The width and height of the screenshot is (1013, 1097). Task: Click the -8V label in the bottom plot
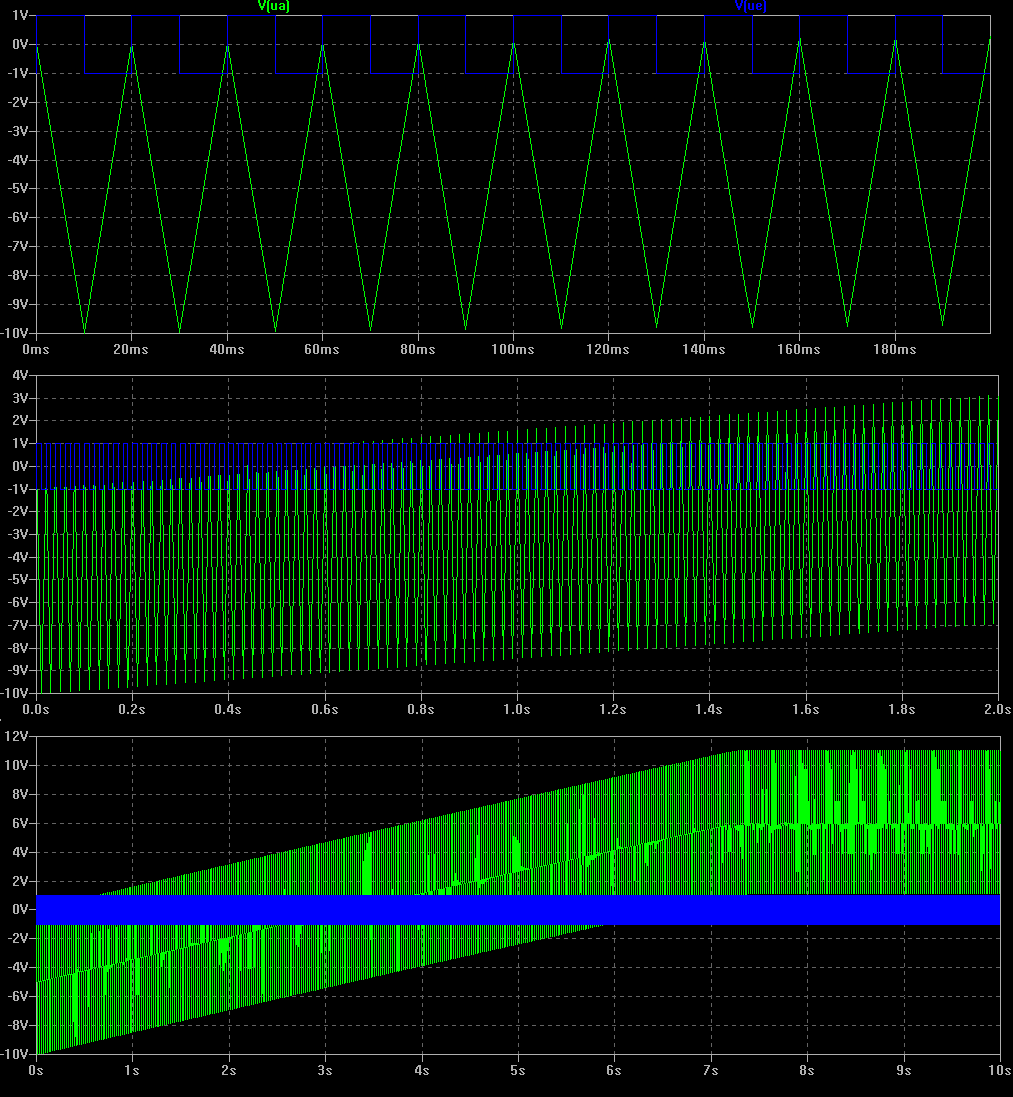pos(17,1025)
